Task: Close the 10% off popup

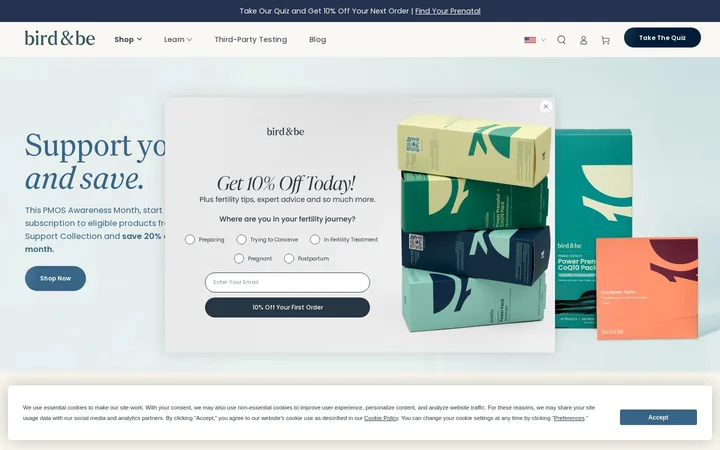Action: (546, 107)
